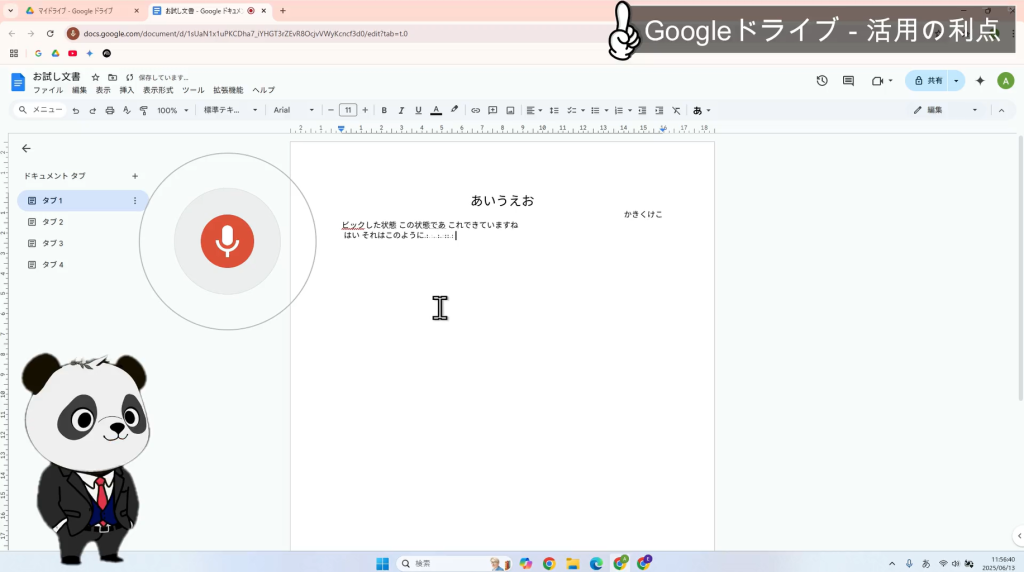The height and width of the screenshot is (572, 1024).
Task: Open the comments history panel
Action: (848, 80)
